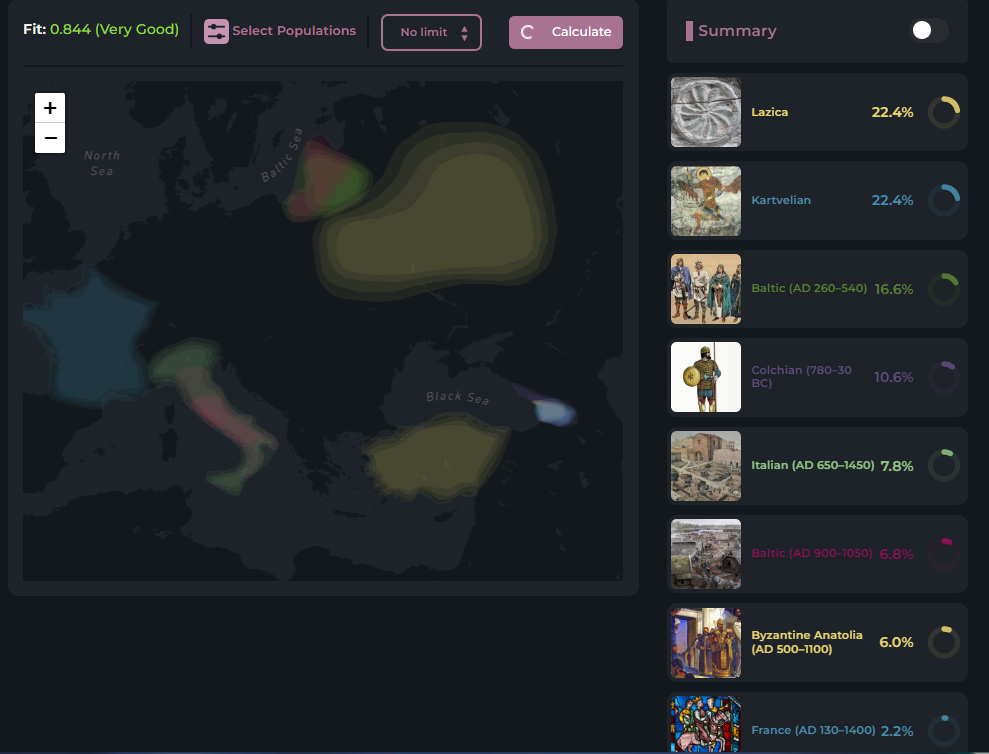Click the Lazica percentage ring icon
This screenshot has width=989, height=754.
pyautogui.click(x=943, y=112)
